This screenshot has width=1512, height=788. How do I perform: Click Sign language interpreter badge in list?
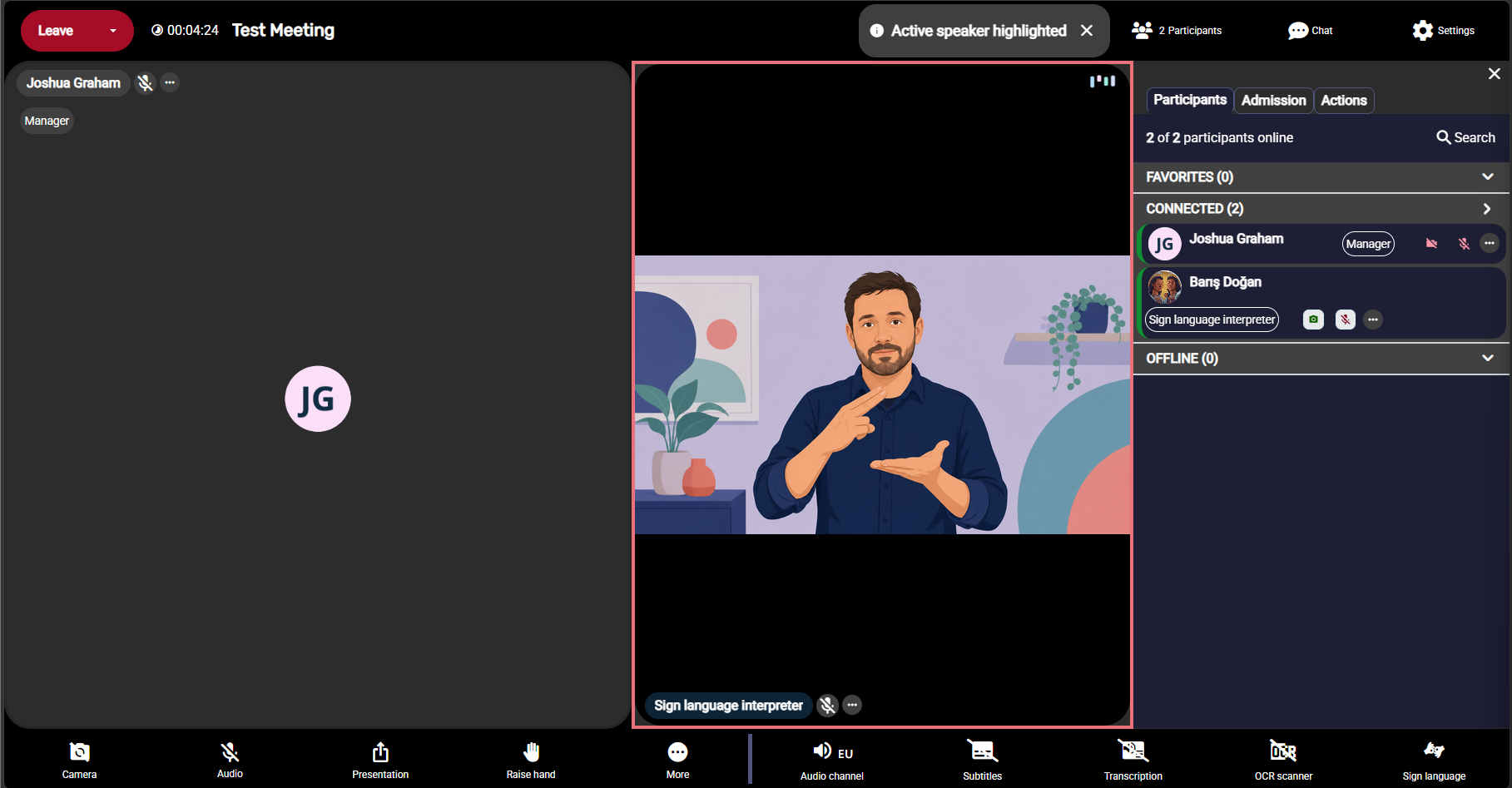(x=1212, y=320)
